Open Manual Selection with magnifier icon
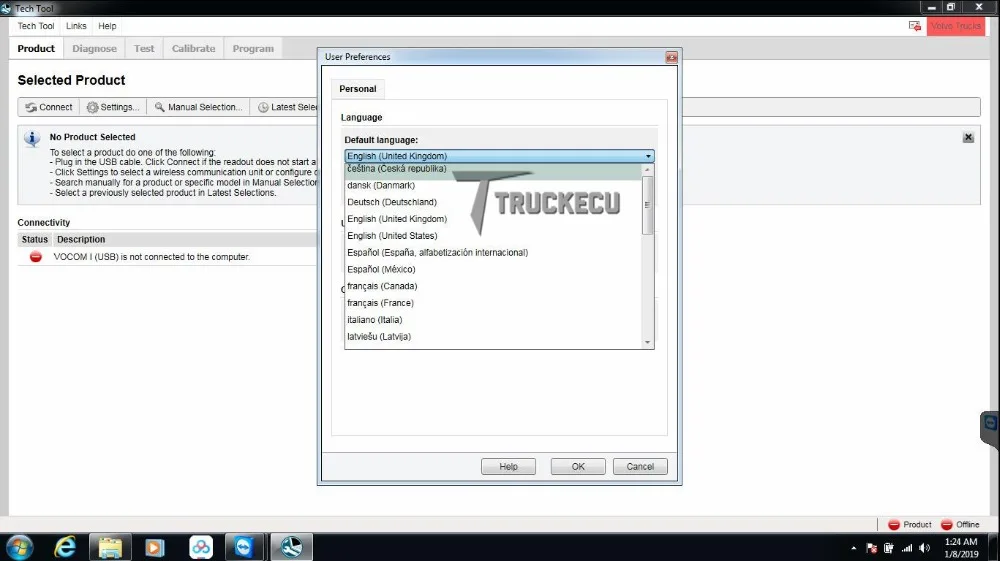Image resolution: width=1000 pixels, height=561 pixels. 159,107
